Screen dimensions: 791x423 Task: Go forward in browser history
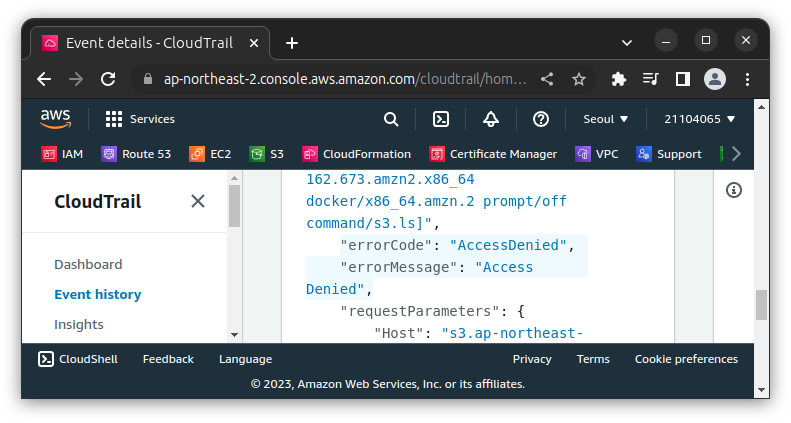(76, 79)
